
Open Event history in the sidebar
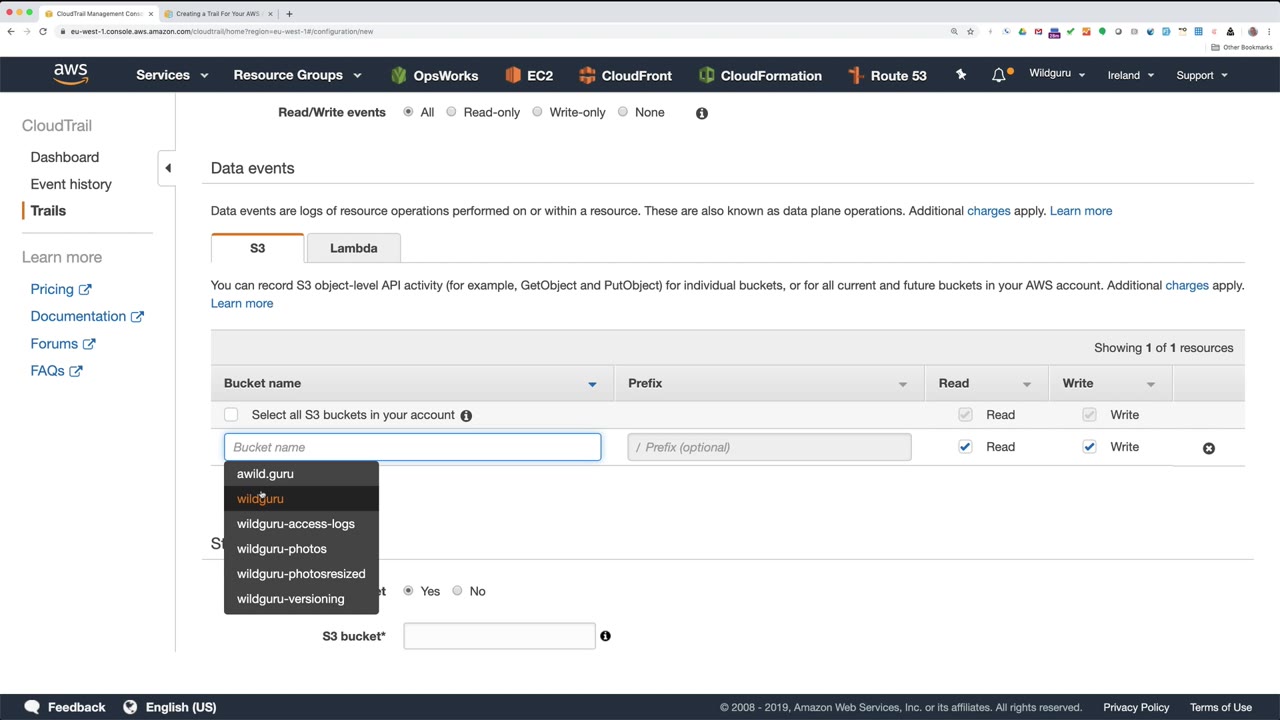tap(71, 184)
